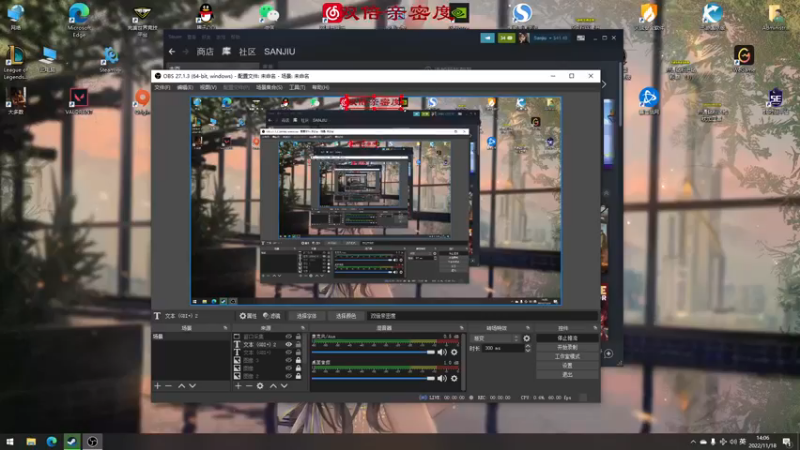This screenshot has height=450, width=800.
Task: Open settings gear for desktop audio channel
Action: click(x=454, y=378)
